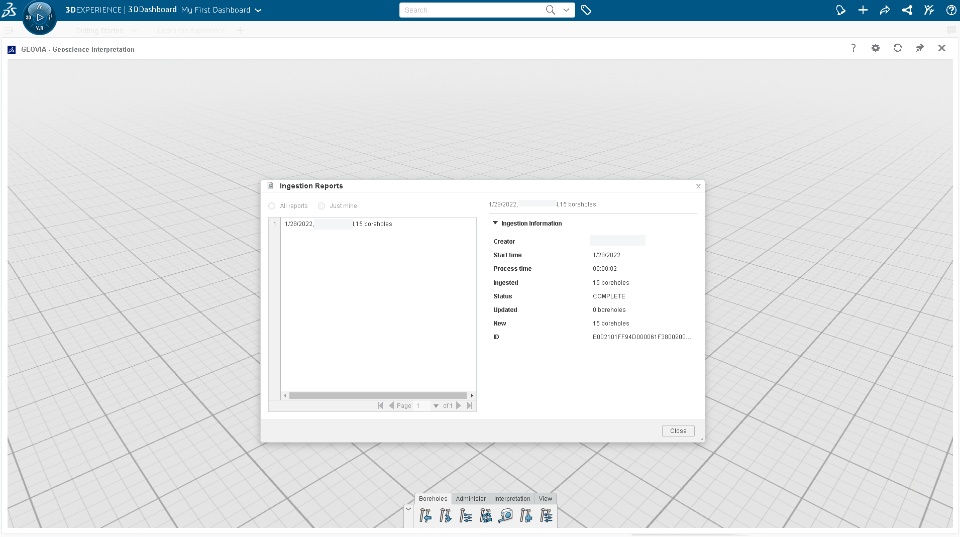Viewport: 960px width, 537px height.
Task: Open GEOVIA widget help question mark
Action: pyautogui.click(x=853, y=48)
